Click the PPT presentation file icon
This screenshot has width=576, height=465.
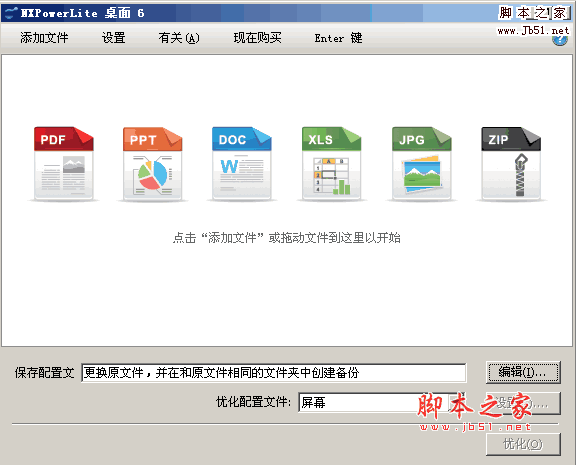152,163
